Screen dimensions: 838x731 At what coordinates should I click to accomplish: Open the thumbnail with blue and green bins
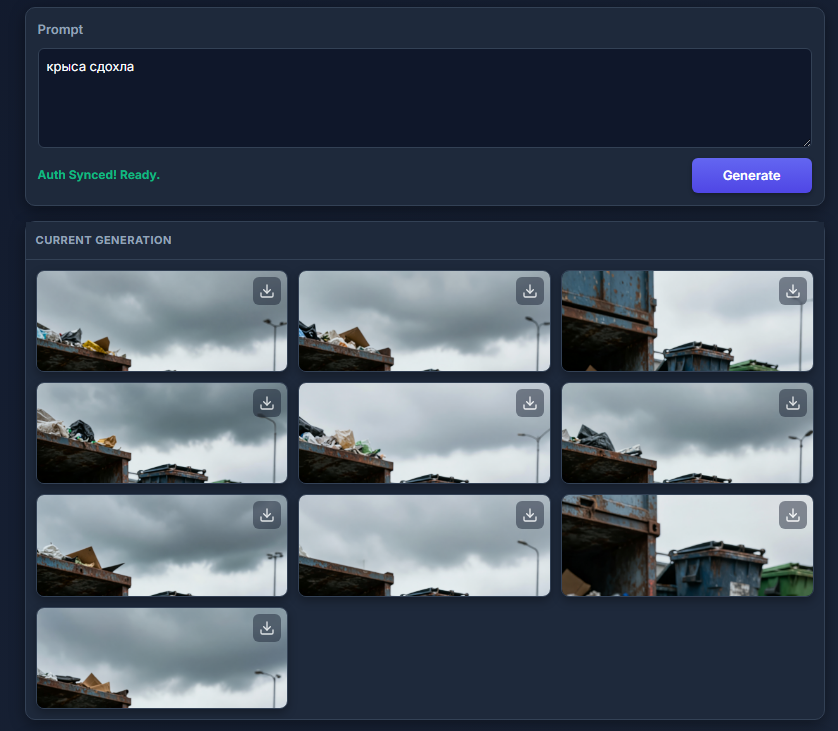687,546
